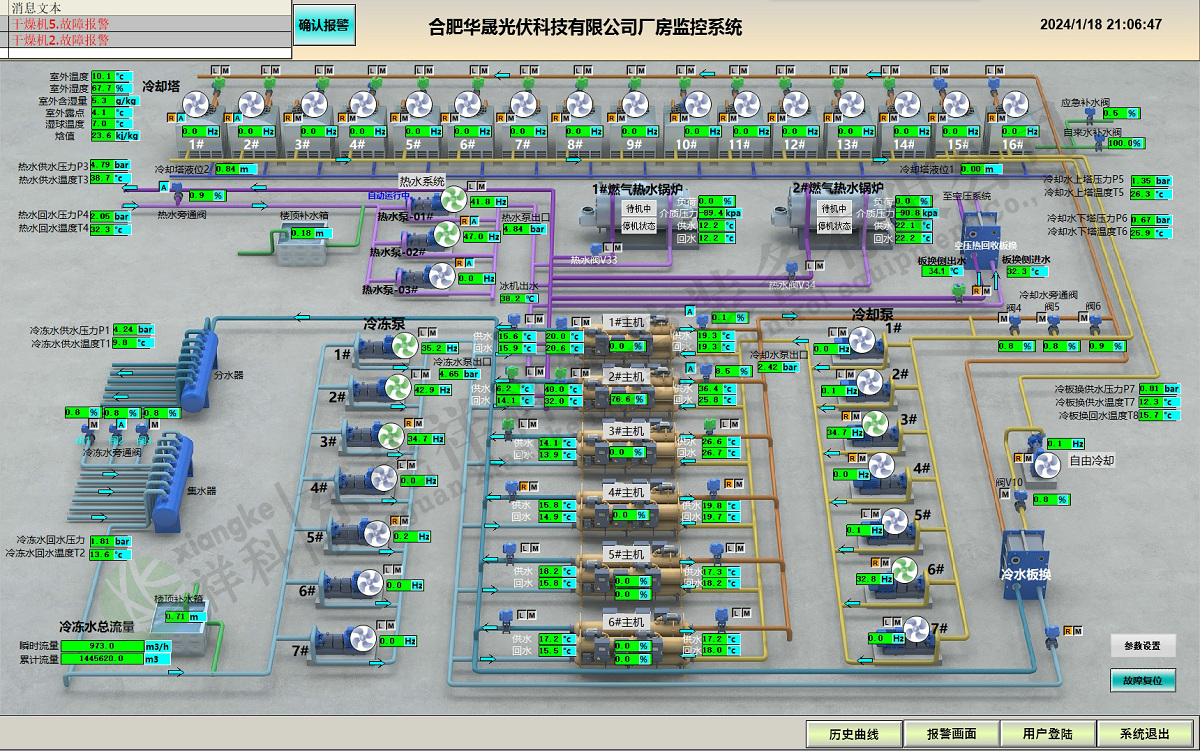
Task: Click cooling tower 1# fan icon
Action: click(196, 103)
